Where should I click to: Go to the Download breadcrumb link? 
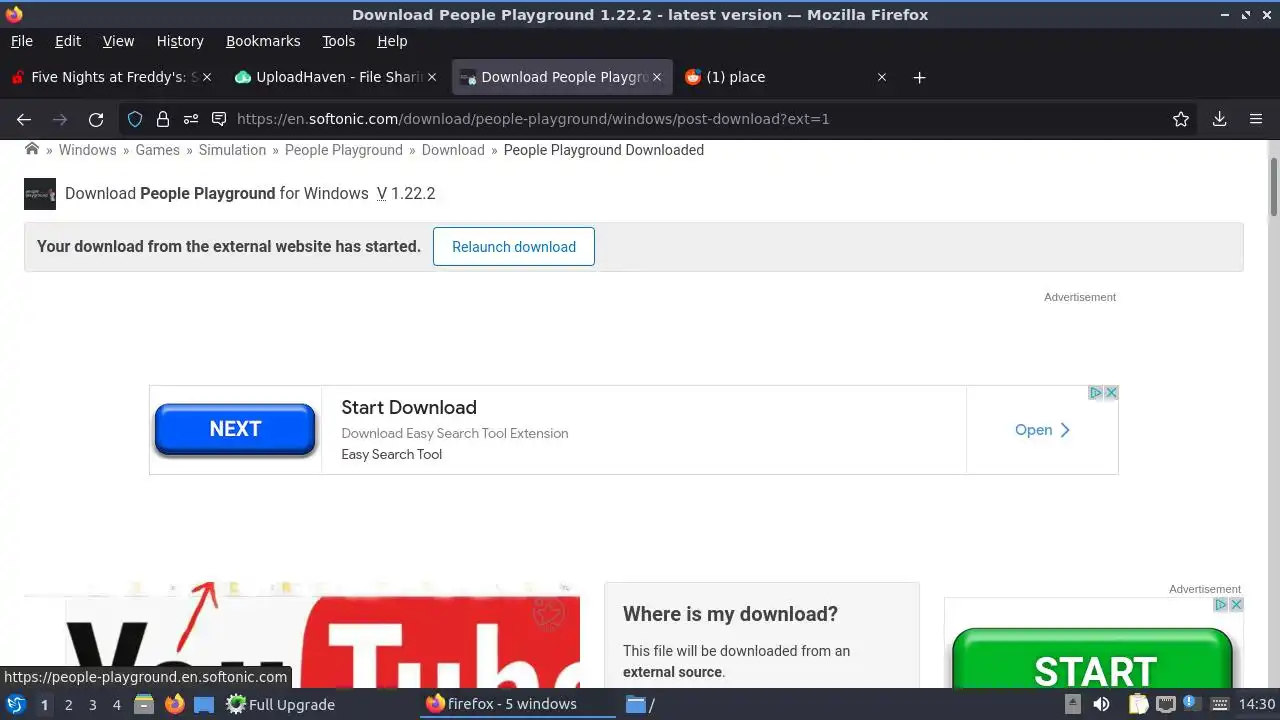tap(453, 150)
